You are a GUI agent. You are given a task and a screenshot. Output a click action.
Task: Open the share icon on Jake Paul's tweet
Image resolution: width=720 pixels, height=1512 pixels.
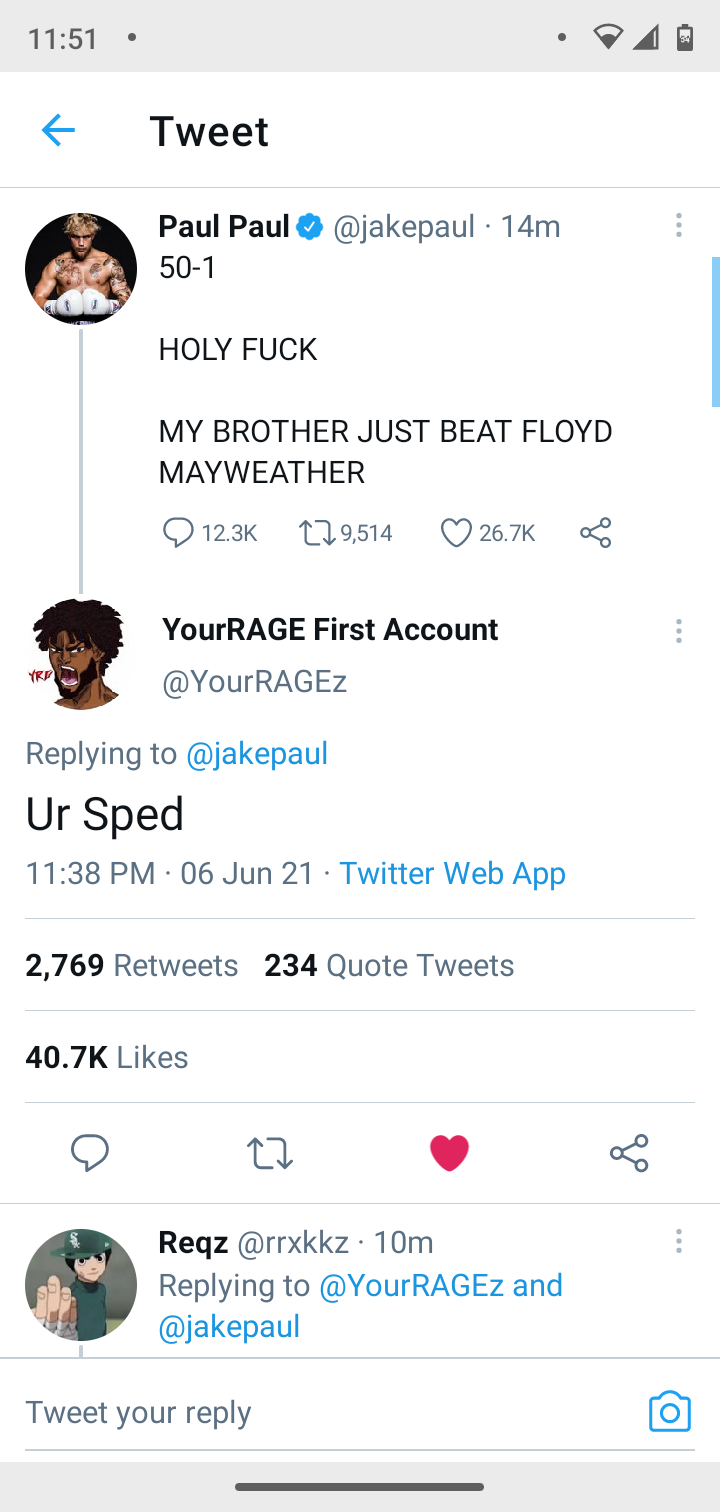595,533
